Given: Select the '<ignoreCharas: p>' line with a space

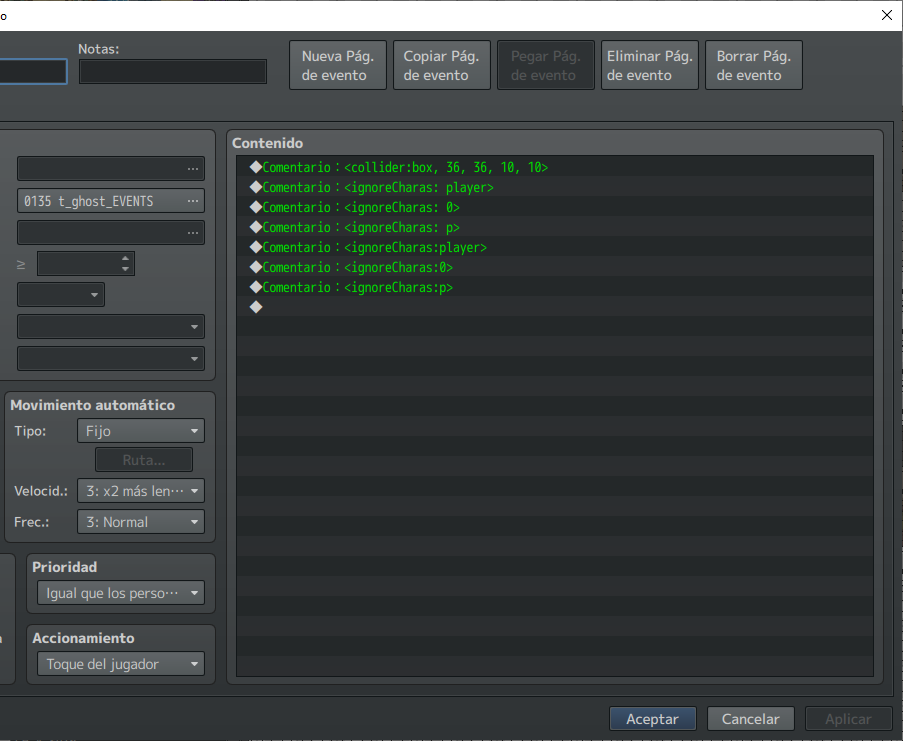Looking at the screenshot, I should (555, 227).
